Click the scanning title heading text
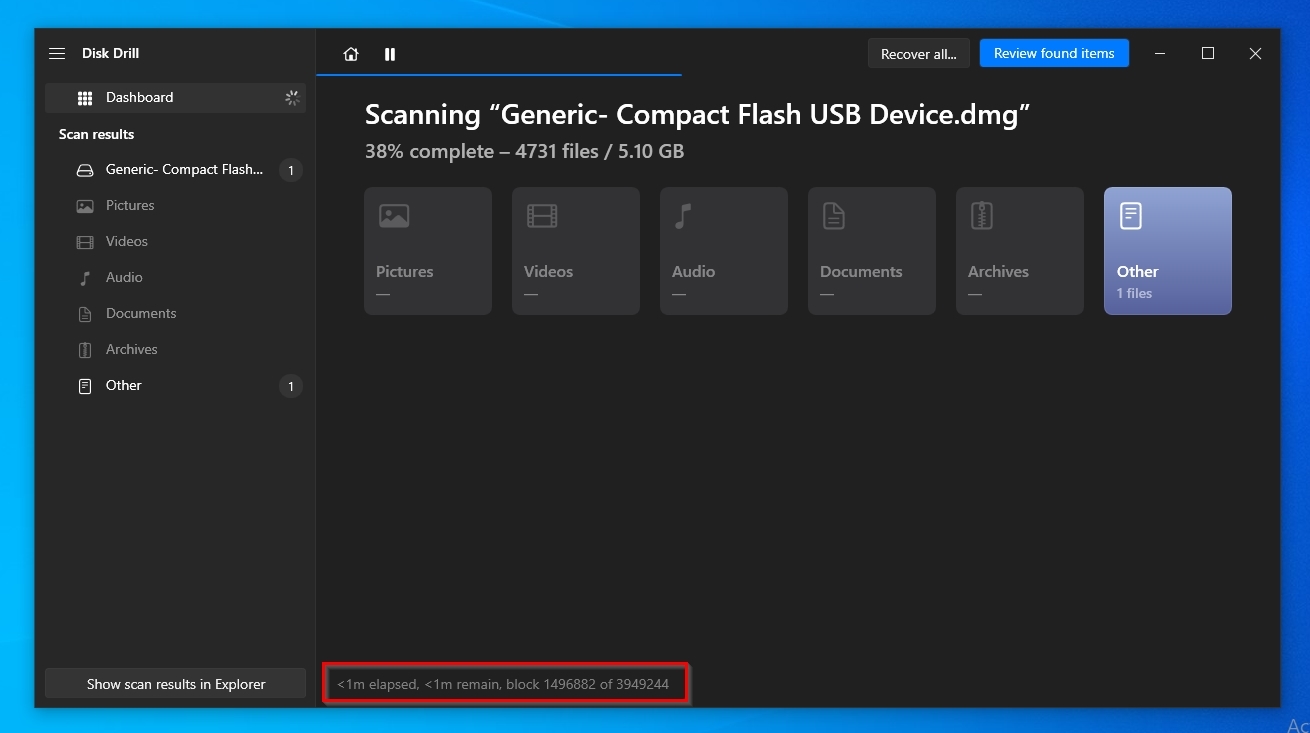Screen dimensions: 1310x733 click(x=698, y=115)
